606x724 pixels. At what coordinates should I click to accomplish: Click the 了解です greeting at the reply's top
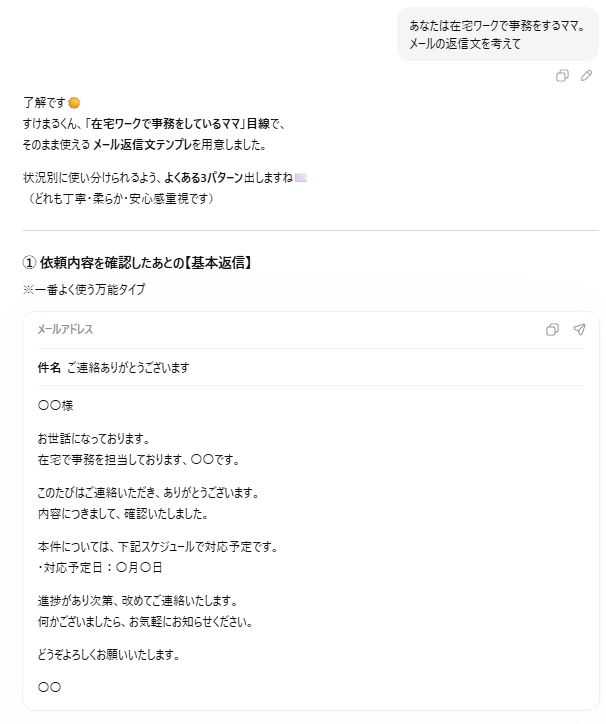[44, 102]
